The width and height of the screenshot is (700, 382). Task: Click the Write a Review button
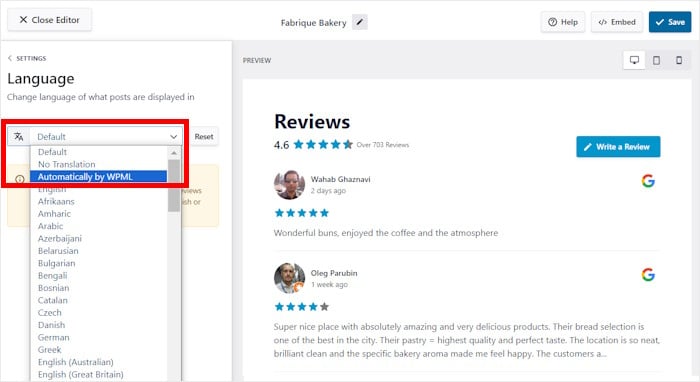(618, 147)
